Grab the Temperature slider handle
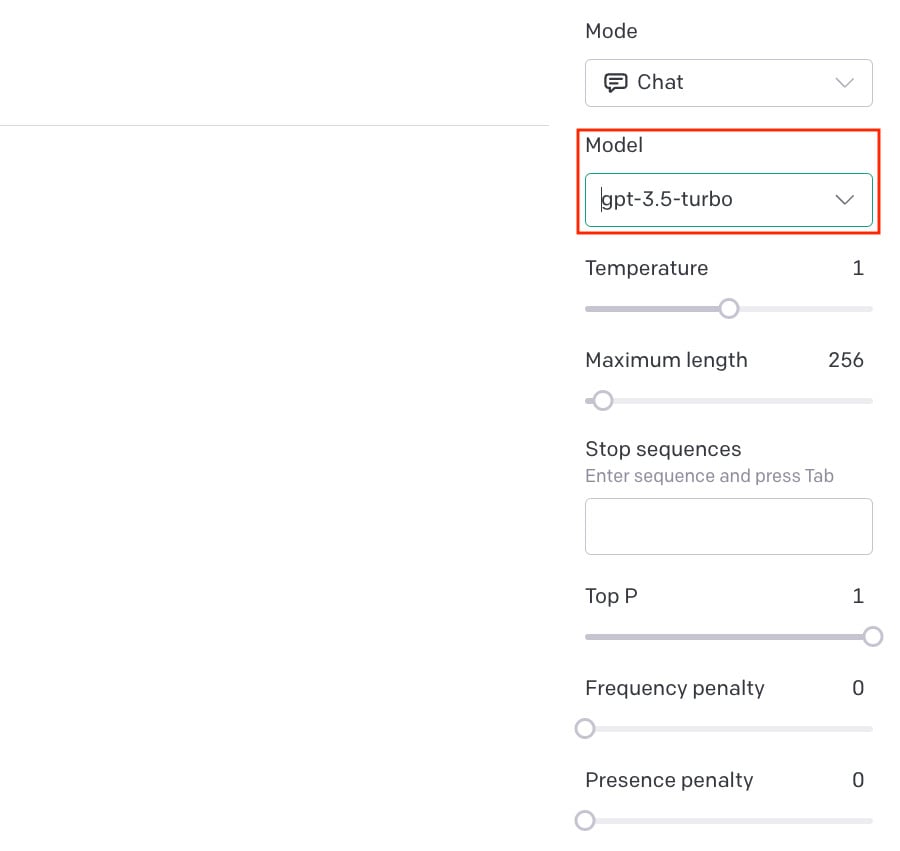 pos(729,309)
